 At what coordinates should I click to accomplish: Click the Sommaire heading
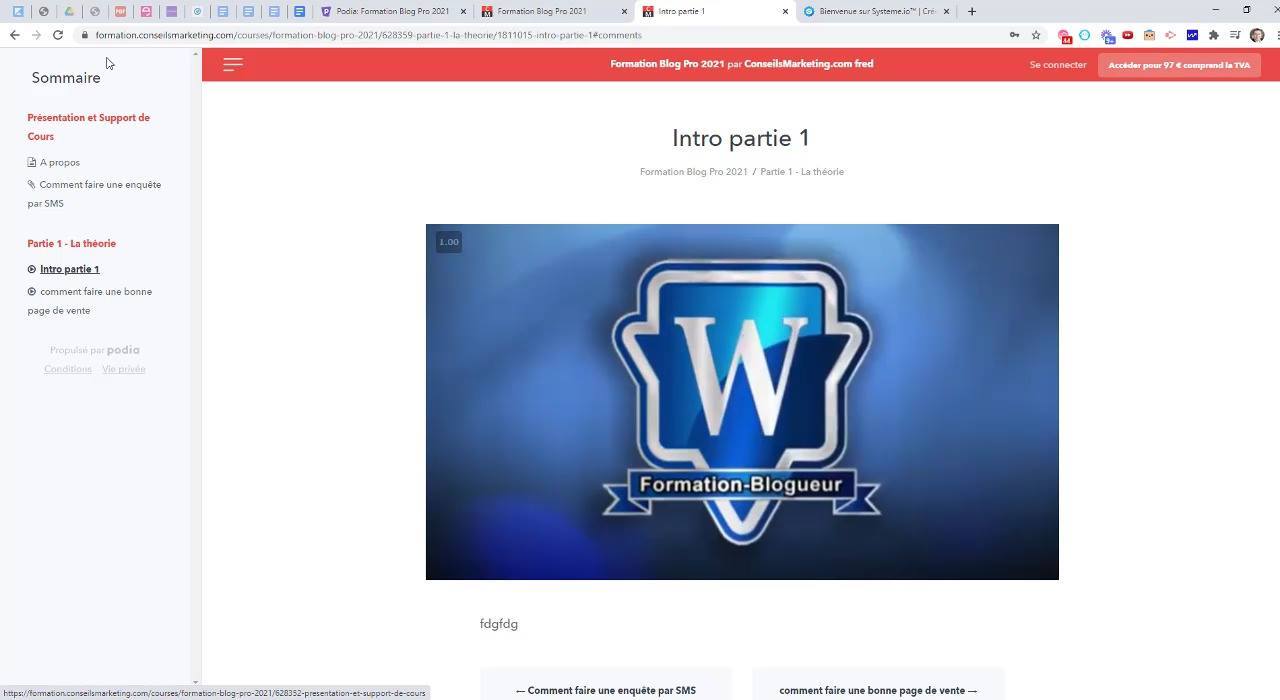66,78
